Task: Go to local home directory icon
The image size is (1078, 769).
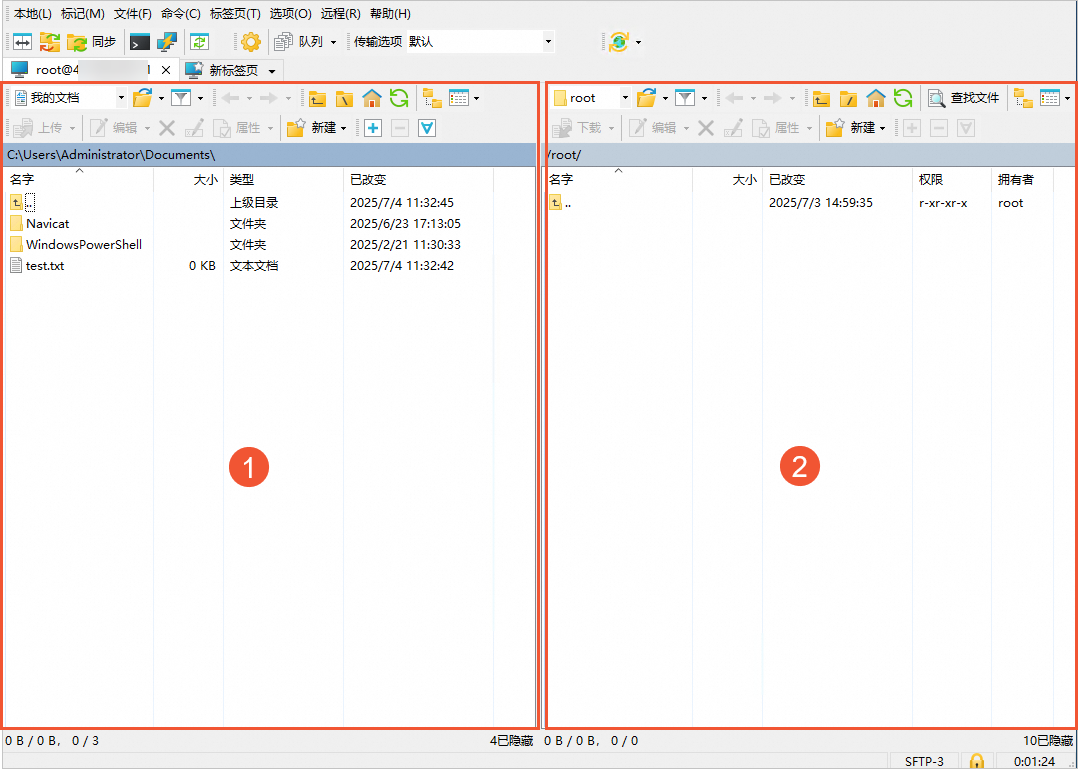Action: click(372, 98)
